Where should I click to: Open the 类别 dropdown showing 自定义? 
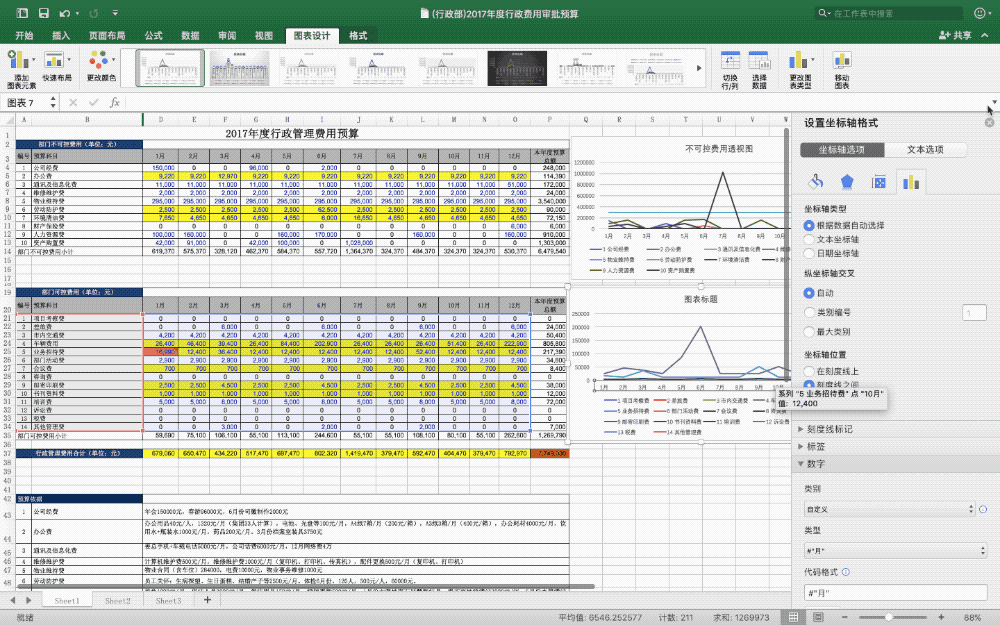(890, 509)
